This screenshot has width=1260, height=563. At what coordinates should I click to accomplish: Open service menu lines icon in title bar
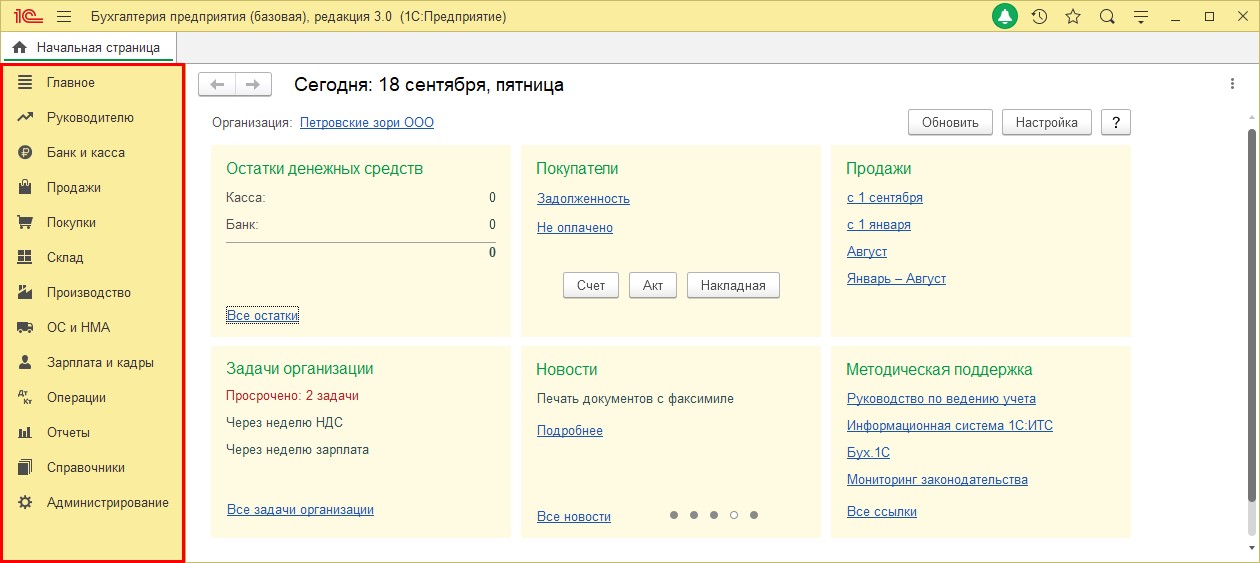tap(1141, 17)
